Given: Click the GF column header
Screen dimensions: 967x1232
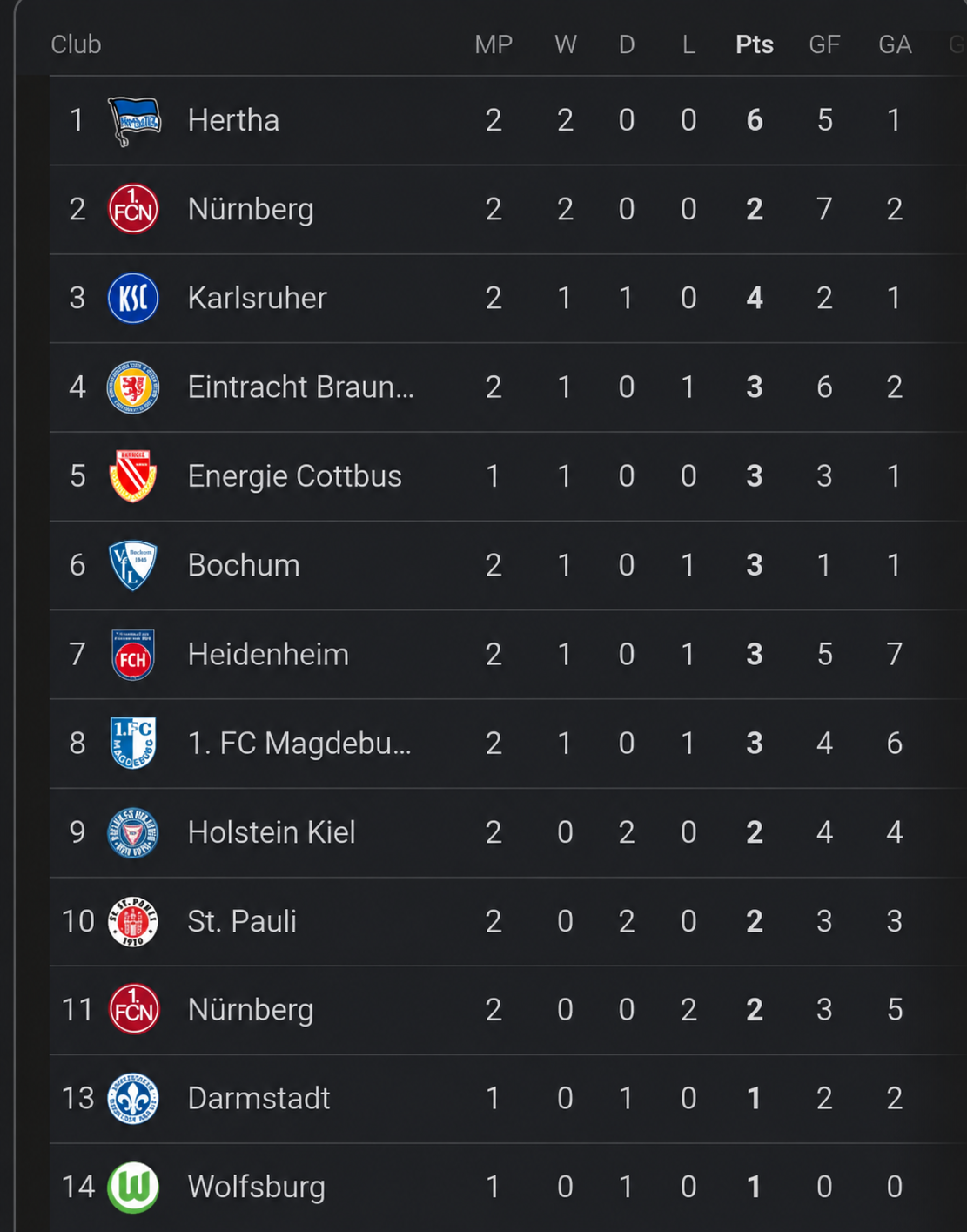Looking at the screenshot, I should pyautogui.click(x=824, y=44).
